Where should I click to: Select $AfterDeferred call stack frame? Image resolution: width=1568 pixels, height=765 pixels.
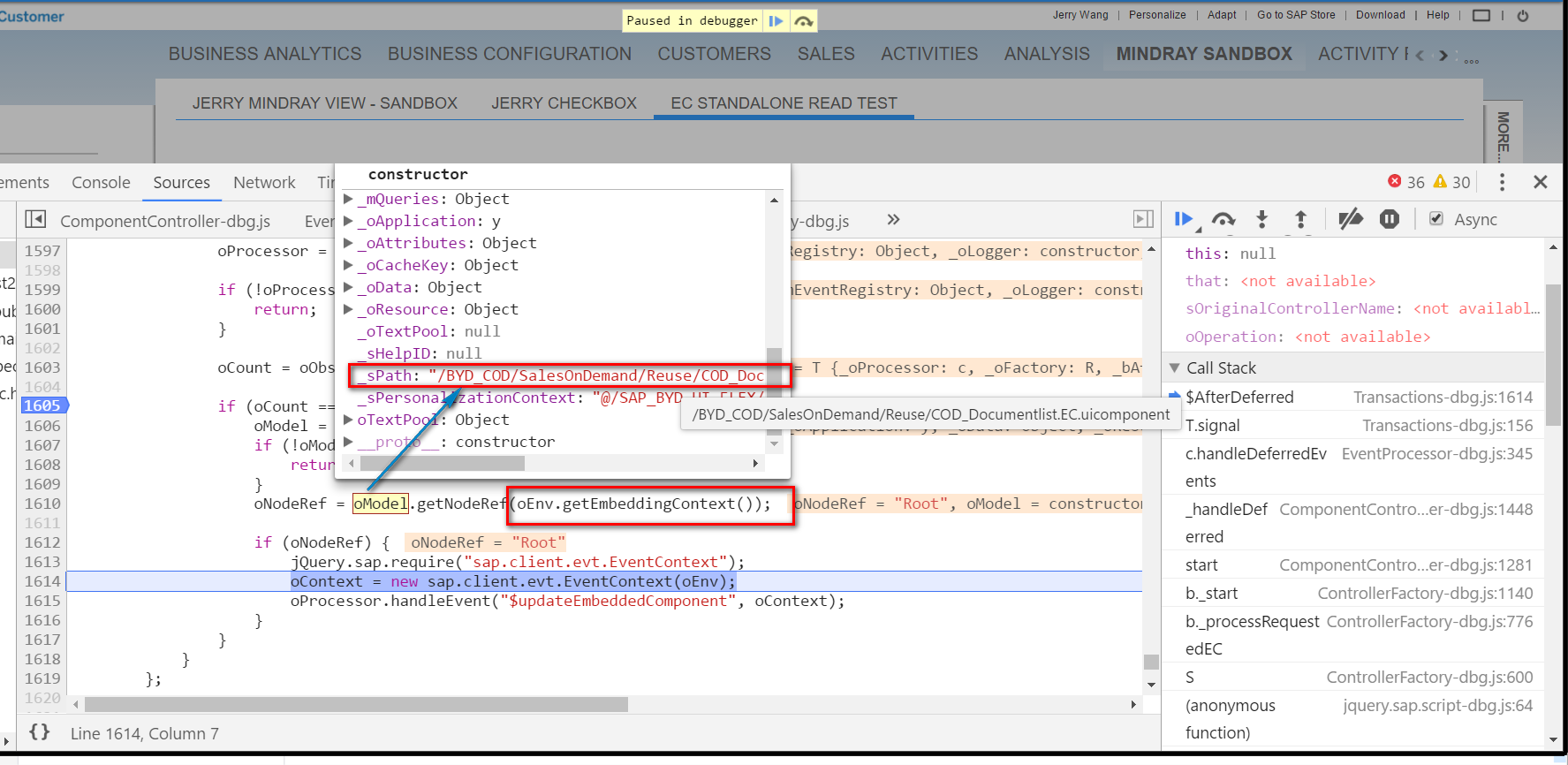1359,398
